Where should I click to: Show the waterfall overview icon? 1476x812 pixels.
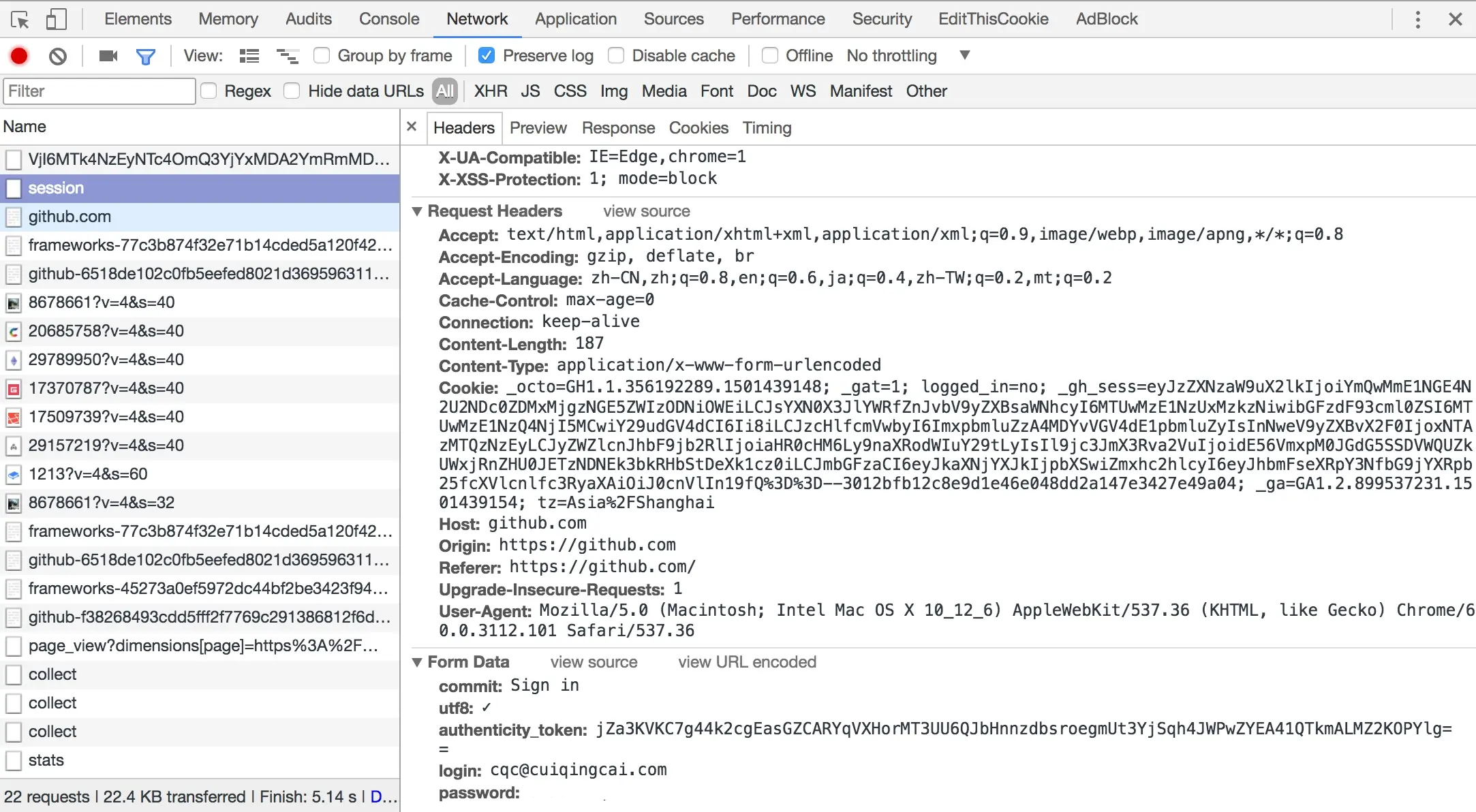pyautogui.click(x=287, y=56)
